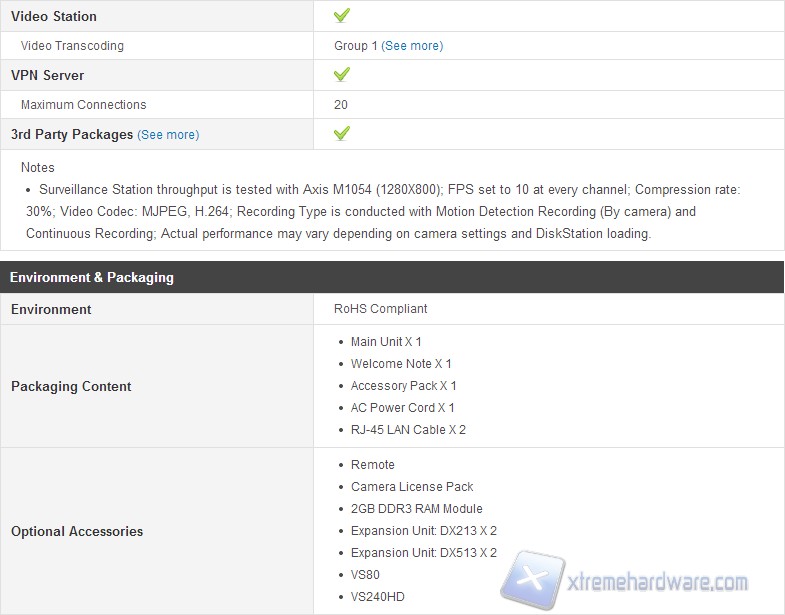785x615 pixels.
Task: Select '2GB DDR3 RAM Module' accessory entry
Action: (x=416, y=509)
